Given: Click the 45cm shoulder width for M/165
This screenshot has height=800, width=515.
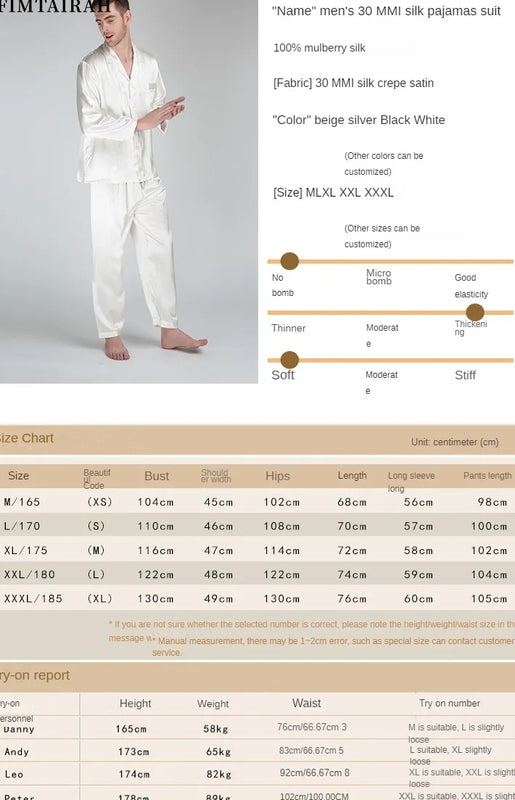Looking at the screenshot, I should [x=218, y=502].
